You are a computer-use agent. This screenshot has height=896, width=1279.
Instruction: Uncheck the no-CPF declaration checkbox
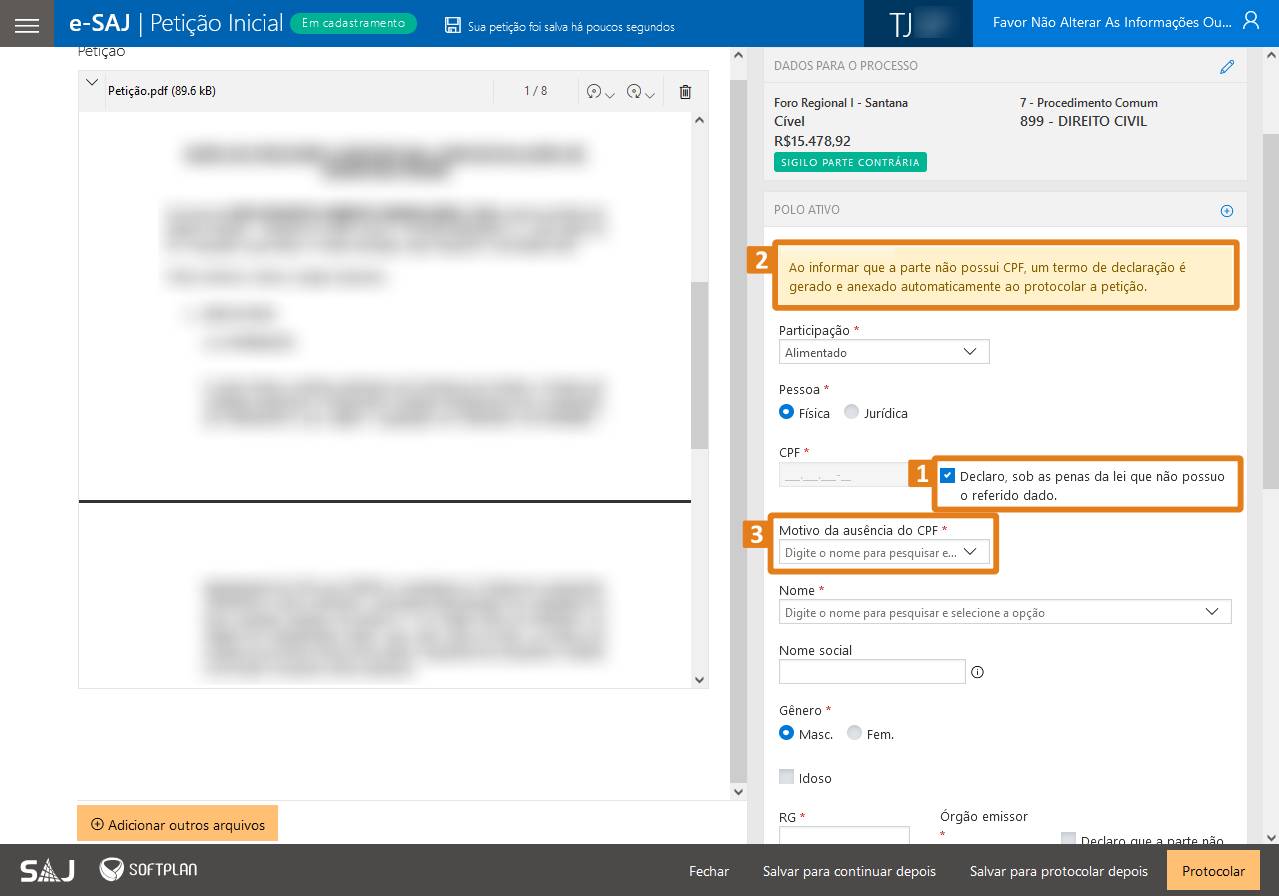(948, 476)
